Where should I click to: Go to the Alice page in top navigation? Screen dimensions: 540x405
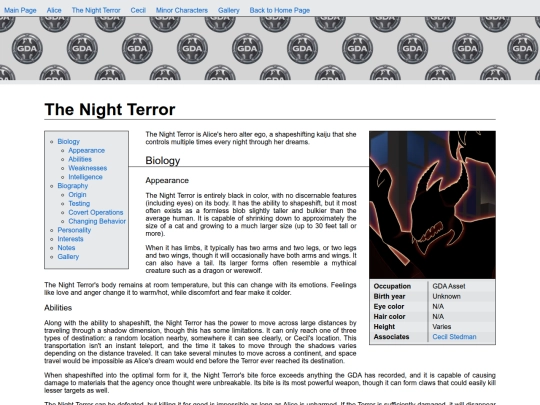pyautogui.click(x=54, y=10)
